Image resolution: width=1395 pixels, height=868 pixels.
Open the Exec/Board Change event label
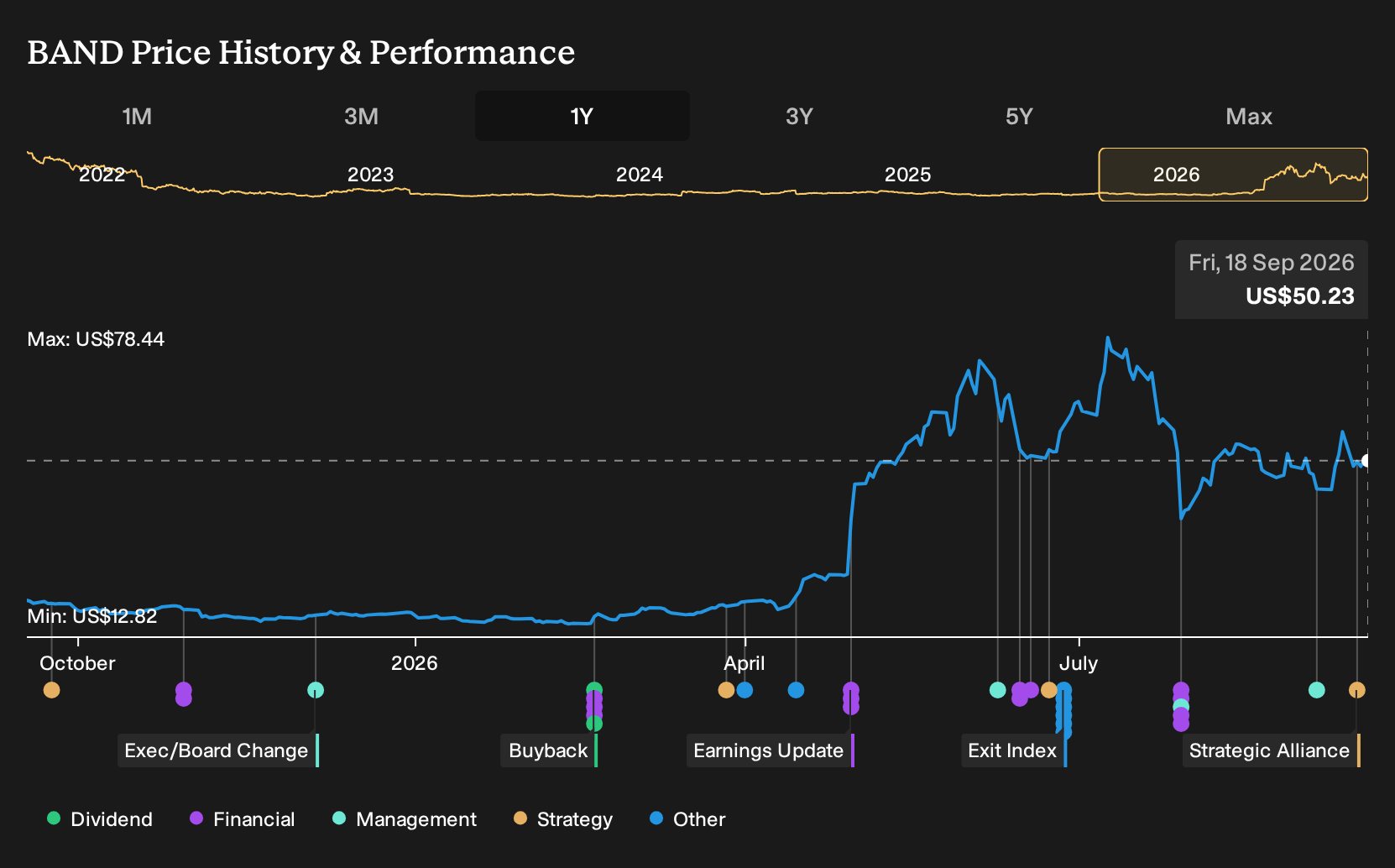pos(218,750)
